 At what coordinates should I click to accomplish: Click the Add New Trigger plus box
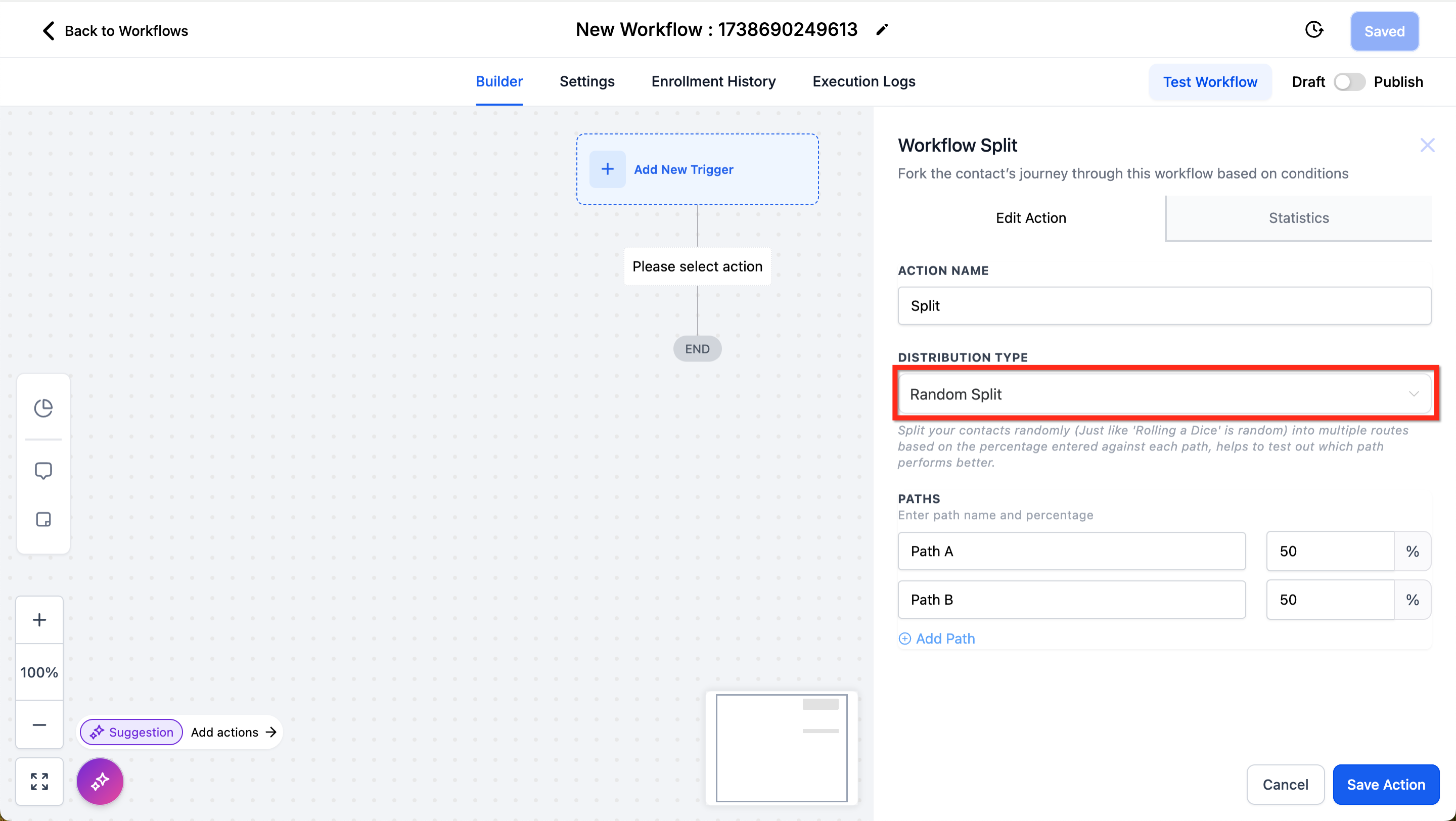(x=608, y=169)
